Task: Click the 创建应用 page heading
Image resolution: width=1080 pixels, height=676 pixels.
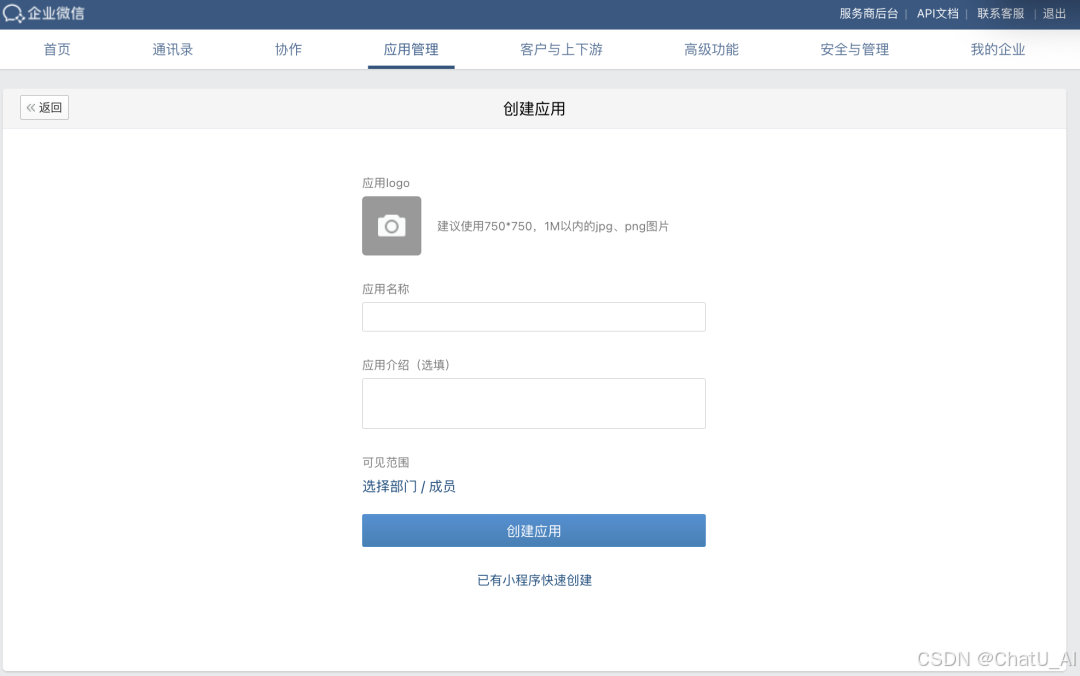Action: (534, 109)
